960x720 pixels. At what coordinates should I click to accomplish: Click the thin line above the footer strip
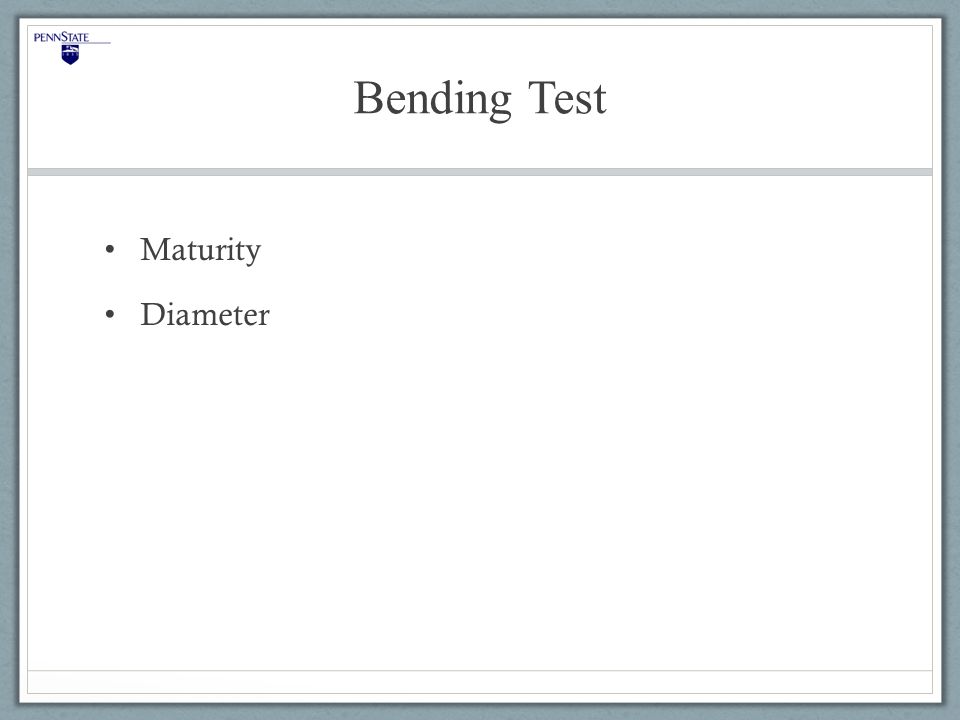480,670
